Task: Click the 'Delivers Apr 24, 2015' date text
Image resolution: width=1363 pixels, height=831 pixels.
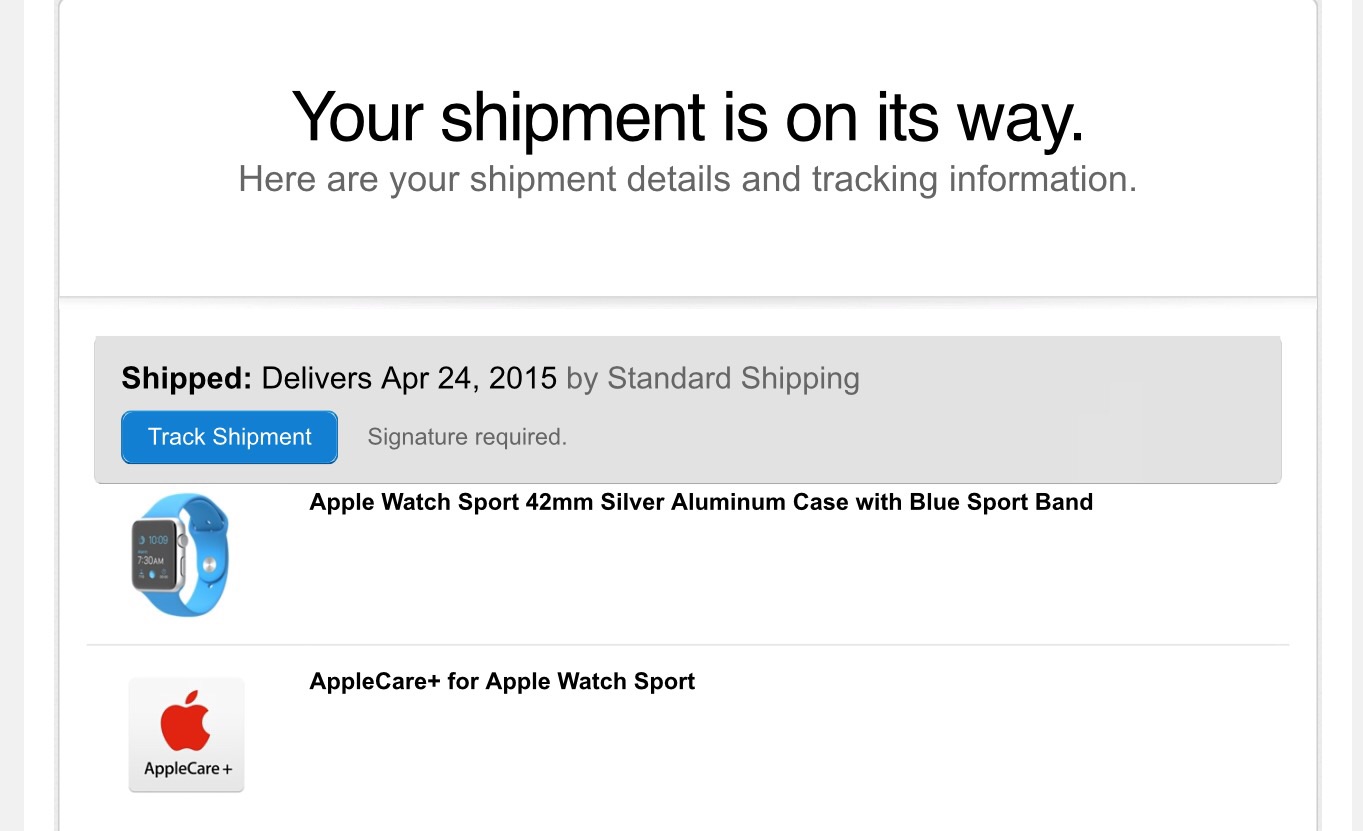Action: click(x=409, y=378)
